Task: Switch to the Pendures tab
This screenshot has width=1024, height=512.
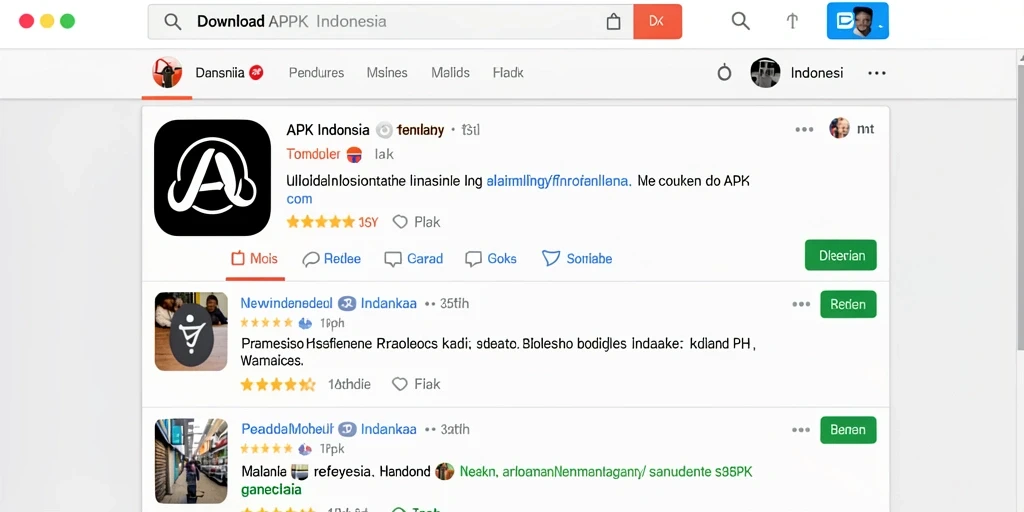Action: point(316,73)
